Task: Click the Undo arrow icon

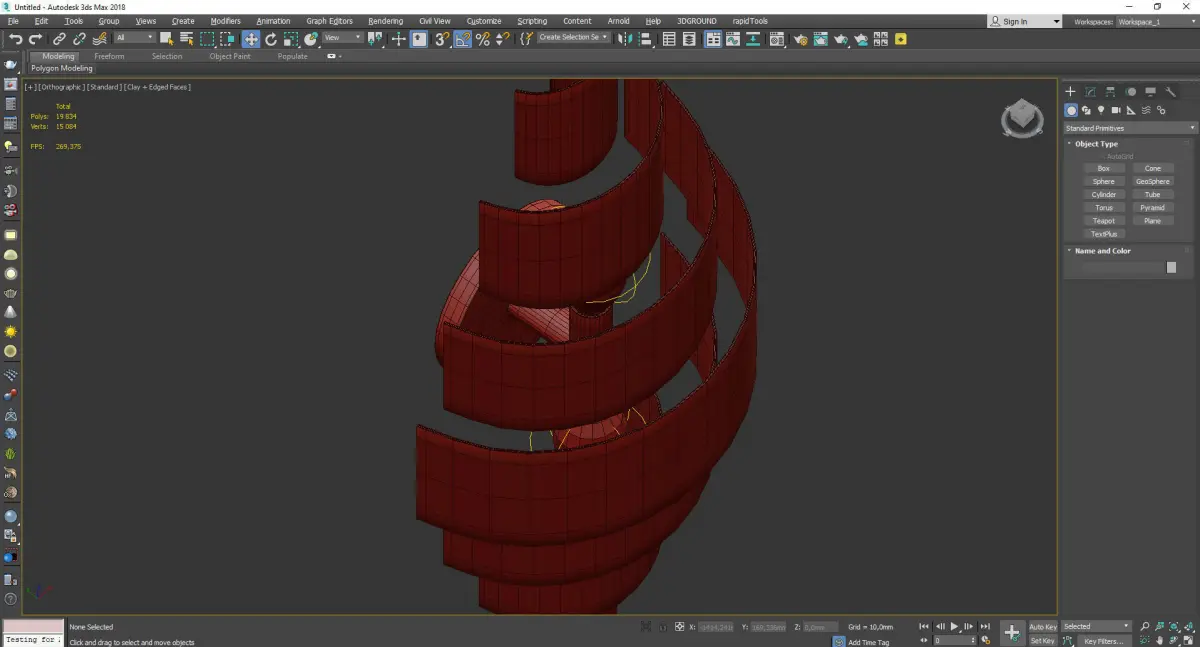Action: coord(15,39)
